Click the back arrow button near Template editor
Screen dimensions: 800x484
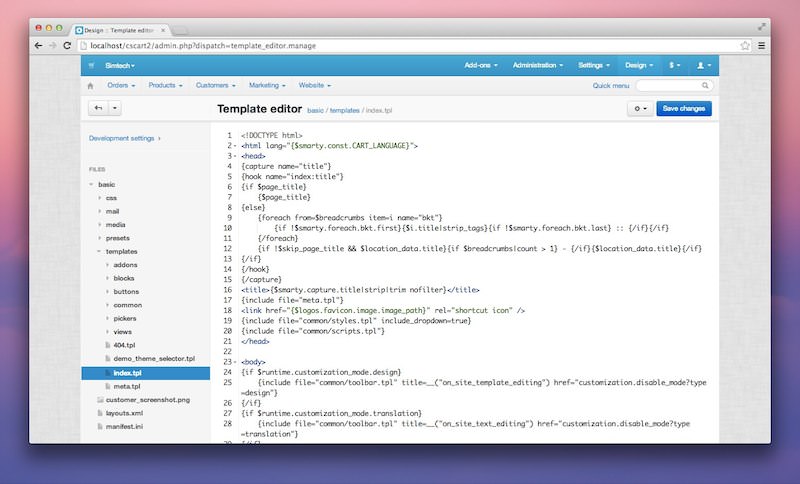click(x=98, y=108)
